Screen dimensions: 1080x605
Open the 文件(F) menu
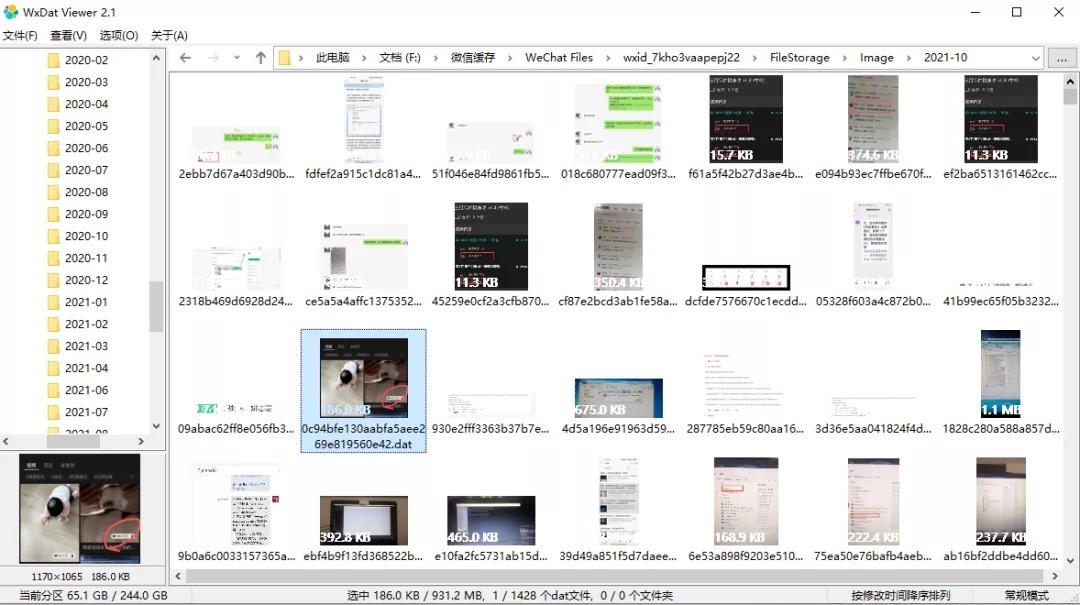[x=20, y=35]
